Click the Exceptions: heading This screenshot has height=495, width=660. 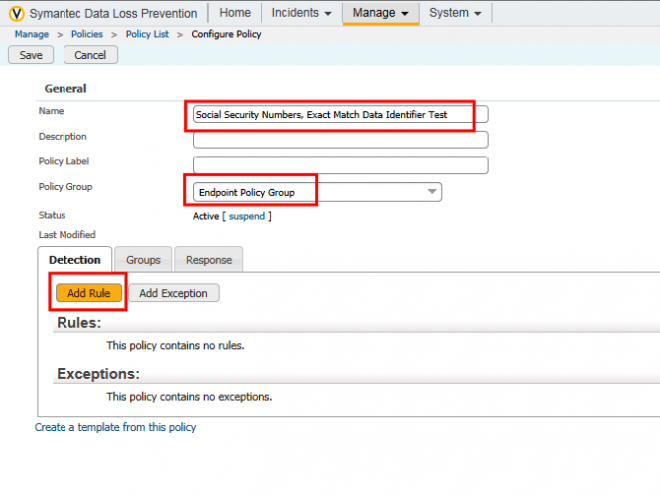tap(98, 374)
